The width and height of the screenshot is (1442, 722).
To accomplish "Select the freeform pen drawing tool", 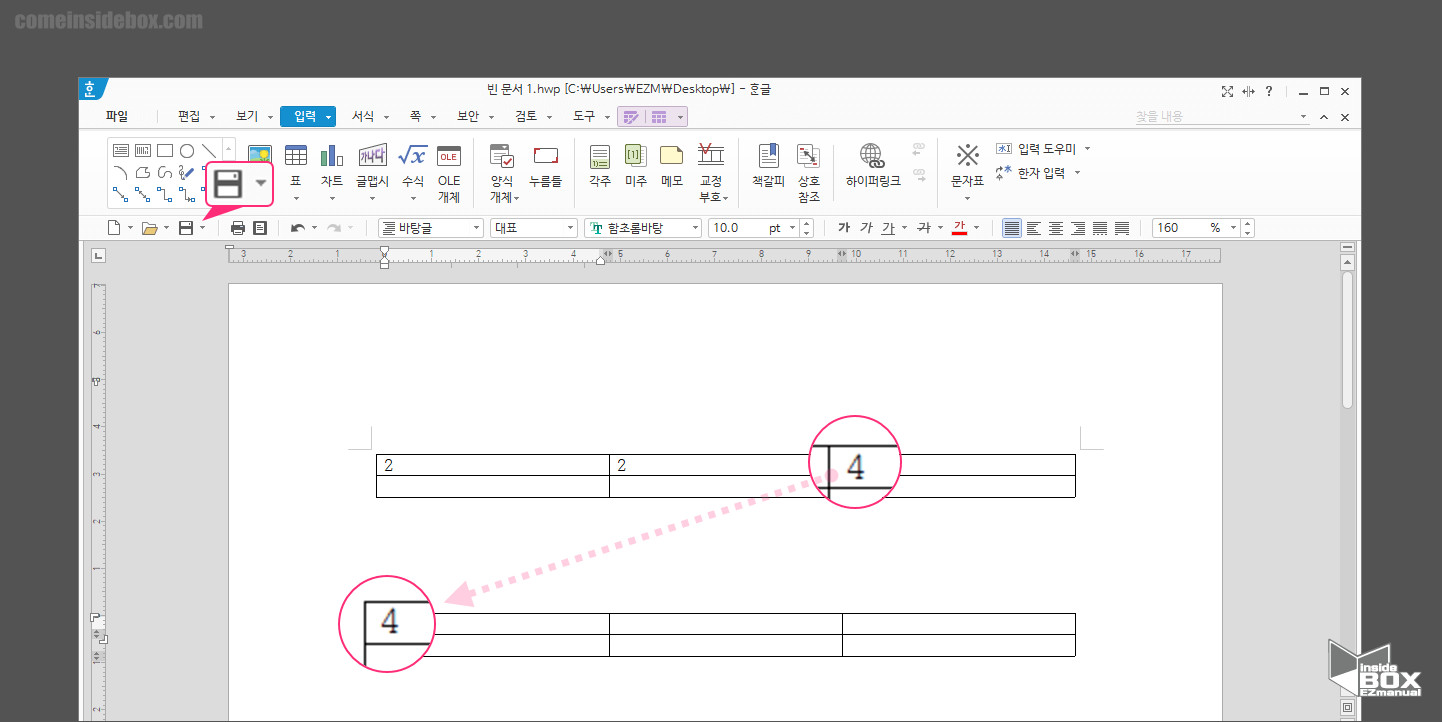I will pyautogui.click(x=187, y=172).
